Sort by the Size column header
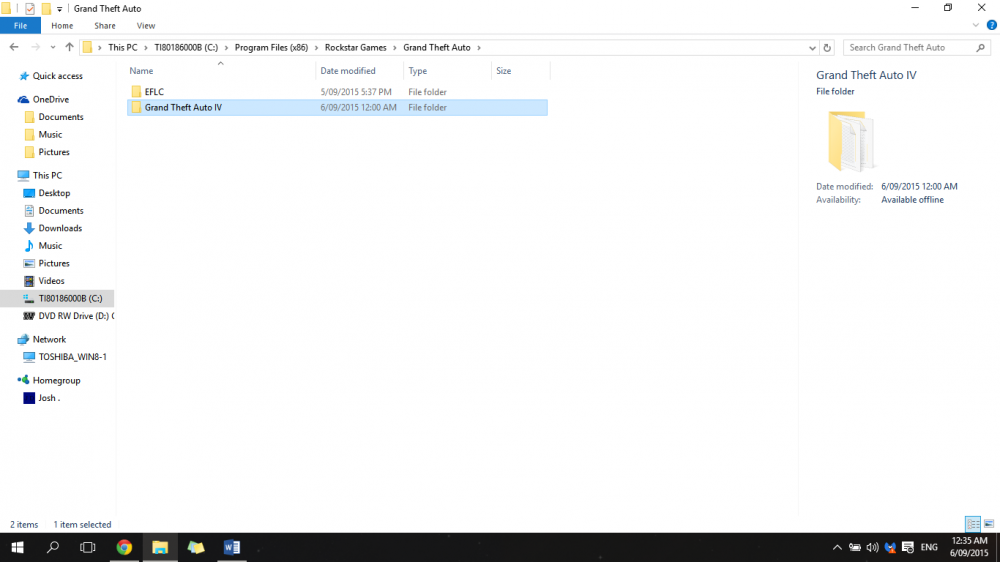Screen dimensions: 1000x562 pyautogui.click(x=520, y=71)
